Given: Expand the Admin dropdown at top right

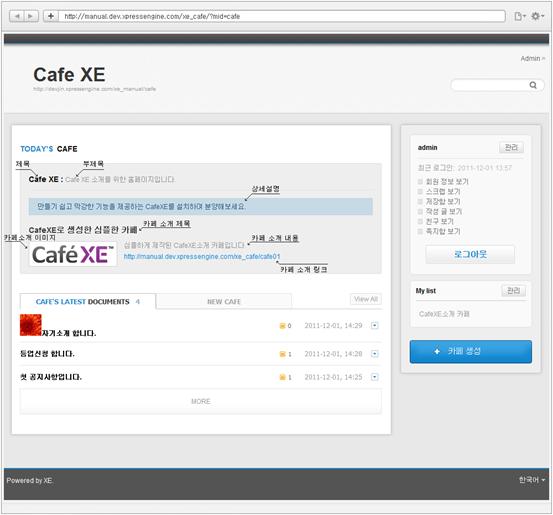Looking at the screenshot, I should (x=533, y=59).
